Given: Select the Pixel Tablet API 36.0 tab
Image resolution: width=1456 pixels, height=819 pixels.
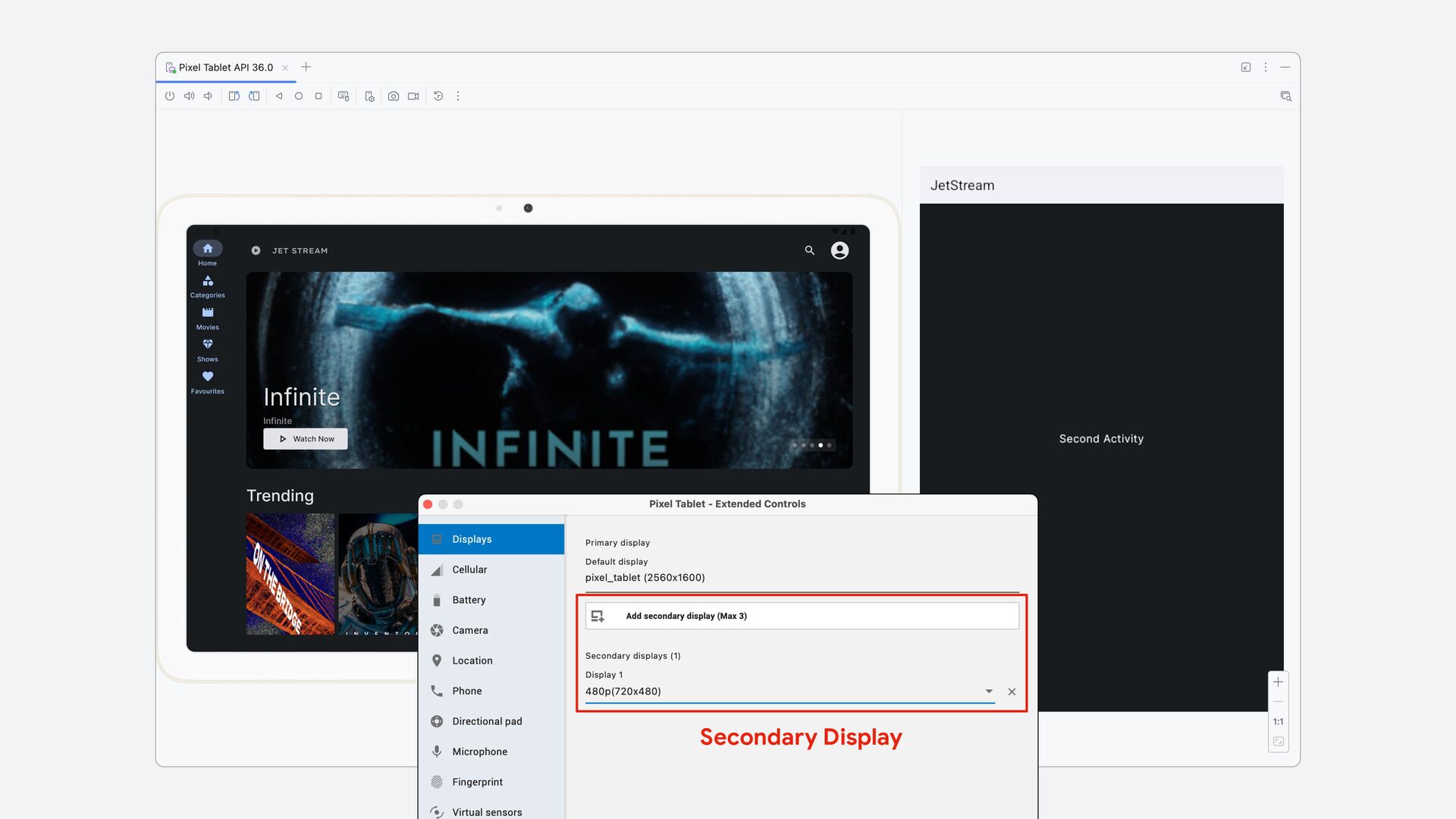Looking at the screenshot, I should click(226, 67).
